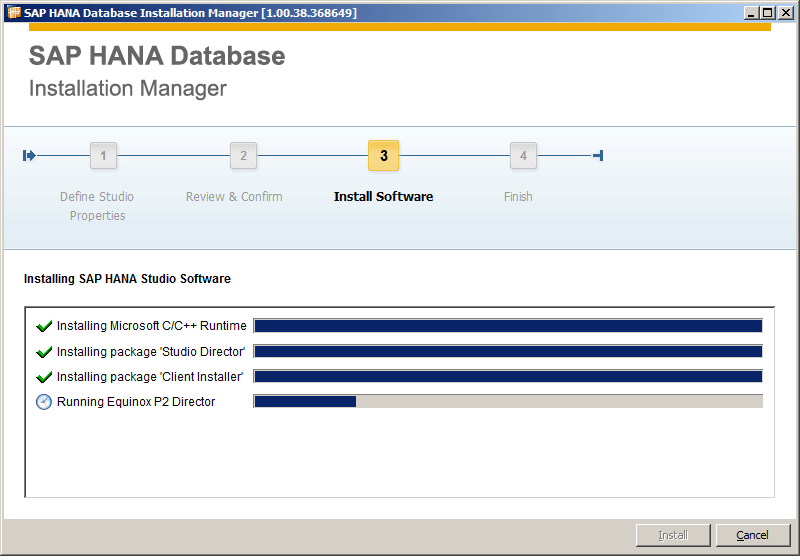Click clock icon beside Running Equinox P2 Director
Image resolution: width=800 pixels, height=560 pixels.
pos(43,402)
